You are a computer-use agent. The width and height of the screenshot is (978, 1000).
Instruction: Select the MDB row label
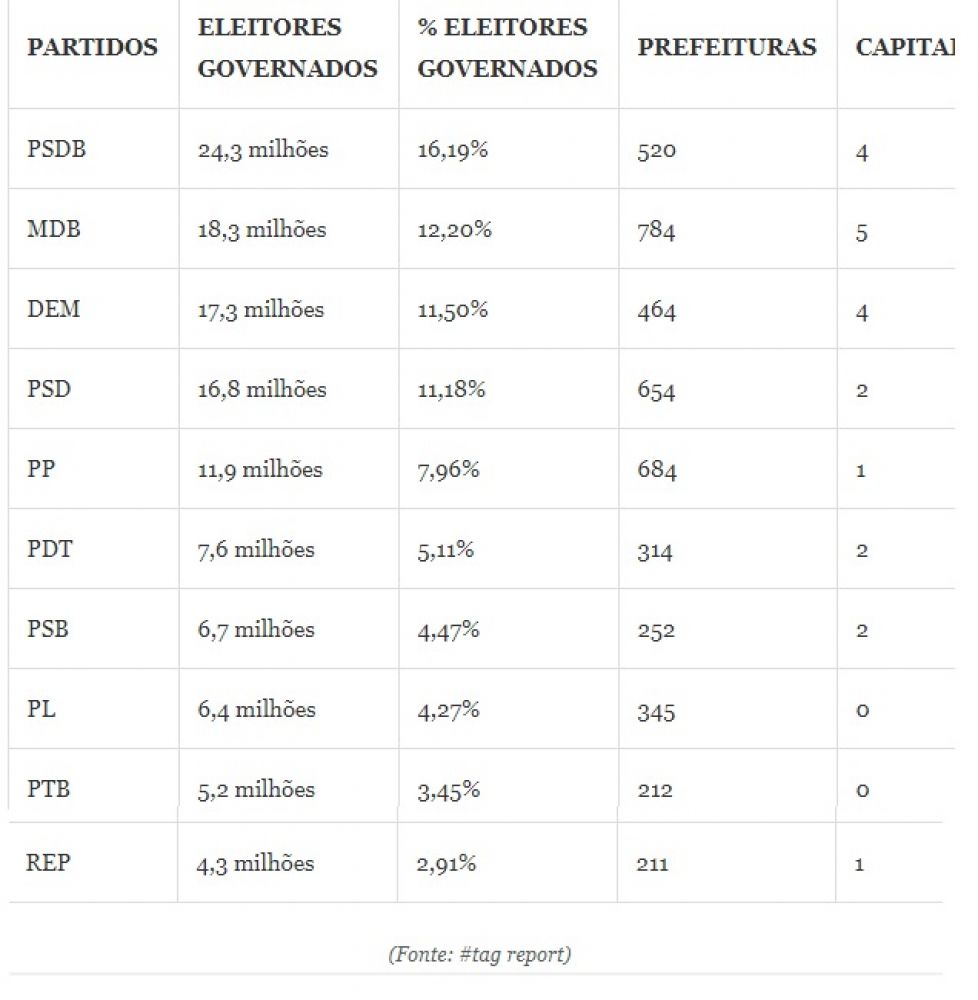coord(54,230)
